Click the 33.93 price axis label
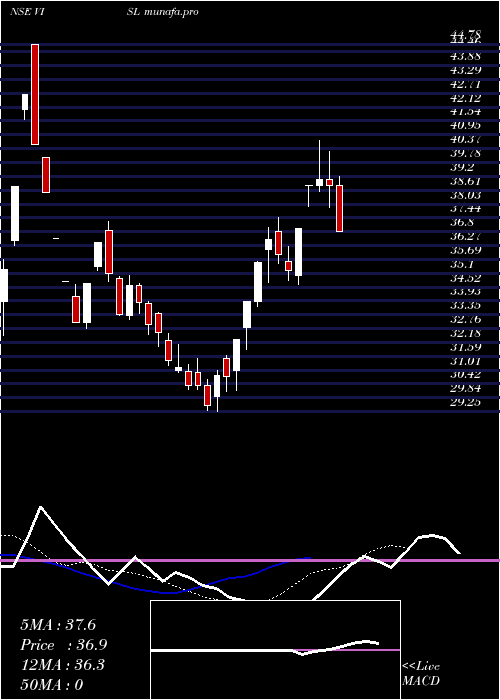The height and width of the screenshot is (700, 500). [x=465, y=292]
